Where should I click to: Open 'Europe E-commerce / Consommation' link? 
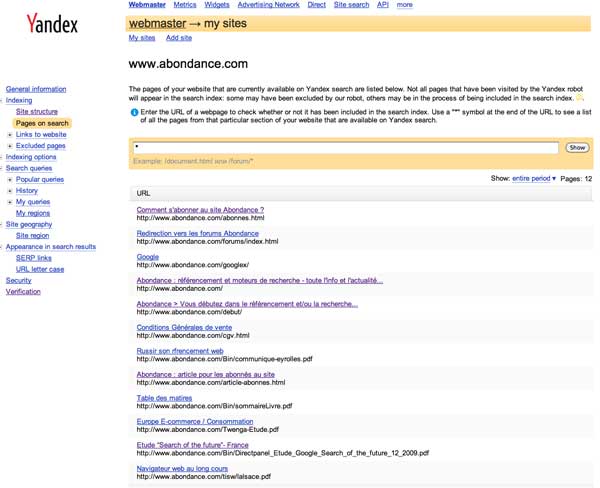(x=195, y=421)
